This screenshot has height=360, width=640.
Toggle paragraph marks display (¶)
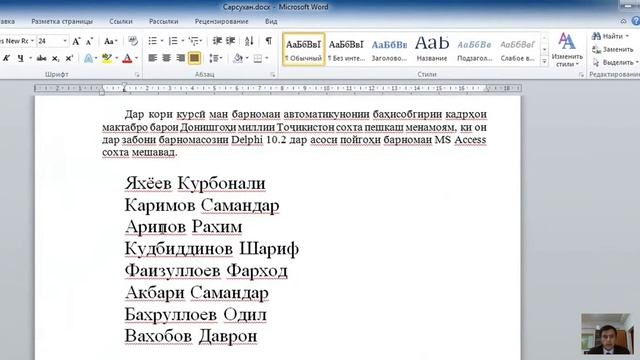click(268, 41)
